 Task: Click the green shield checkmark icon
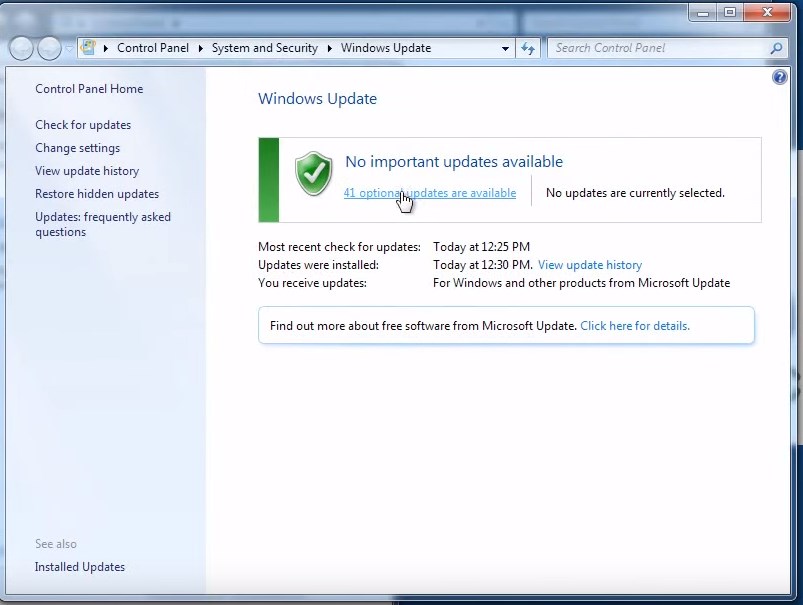(313, 174)
